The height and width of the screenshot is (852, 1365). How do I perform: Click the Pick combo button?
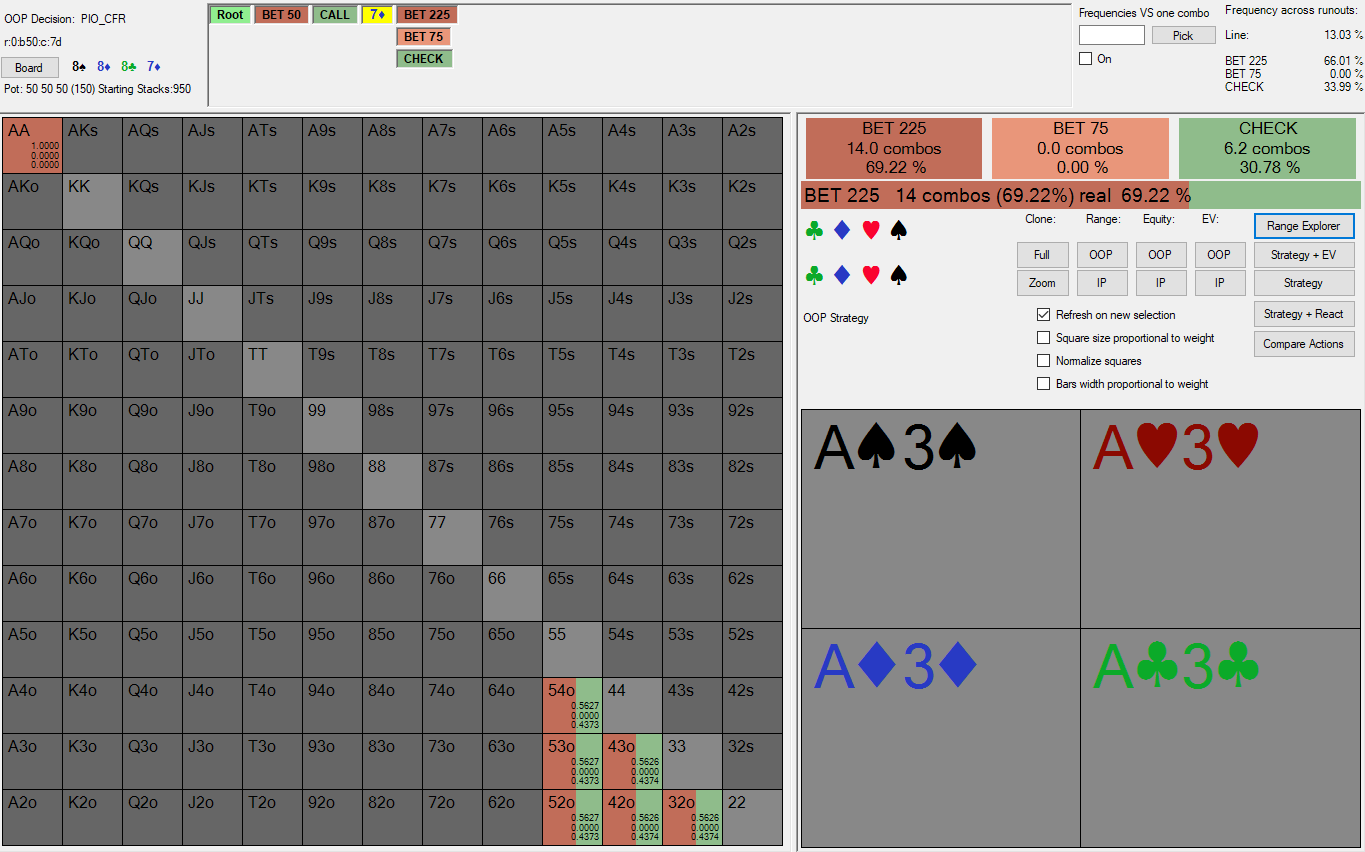[1183, 35]
